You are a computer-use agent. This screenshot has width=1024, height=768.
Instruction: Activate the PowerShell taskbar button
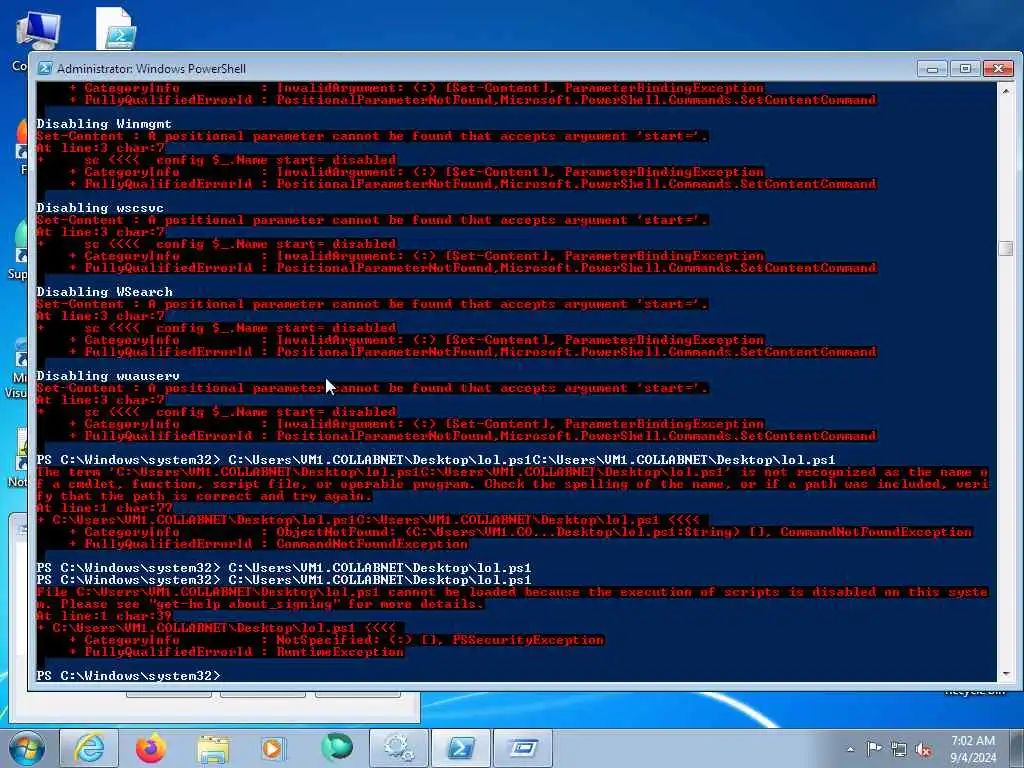[460, 748]
